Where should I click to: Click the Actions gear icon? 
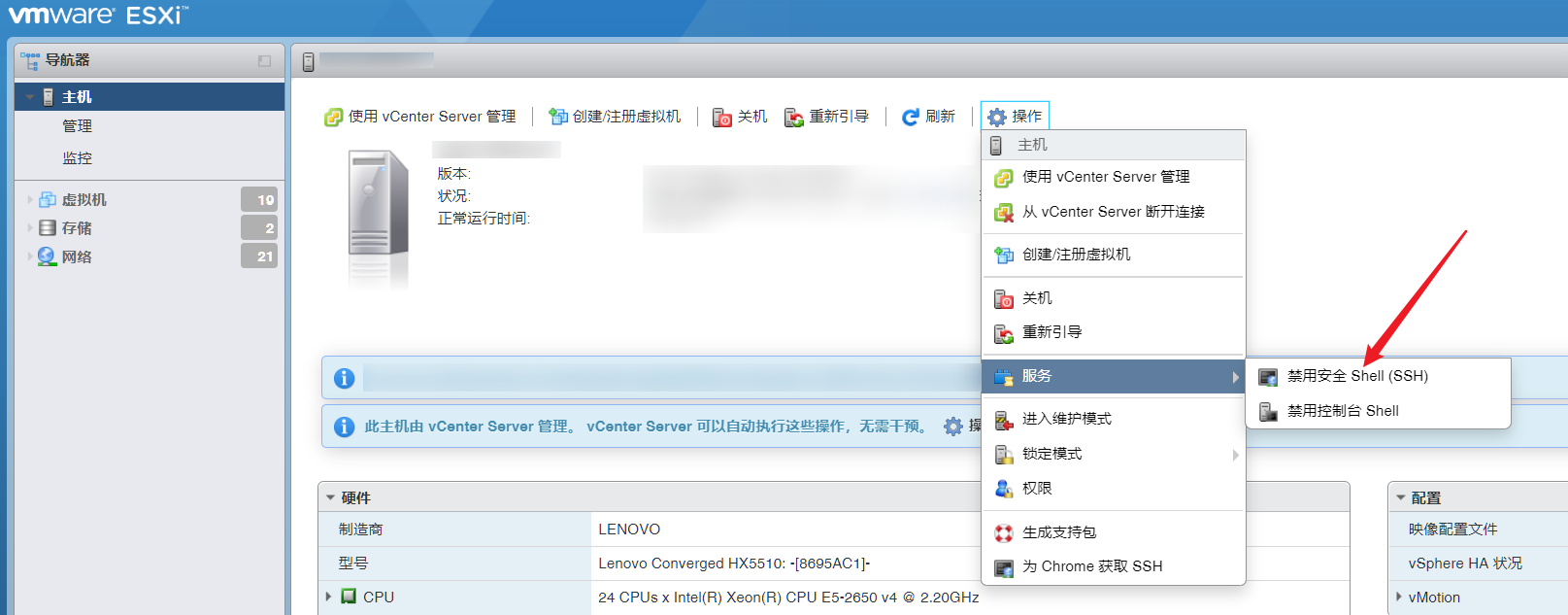[x=997, y=117]
